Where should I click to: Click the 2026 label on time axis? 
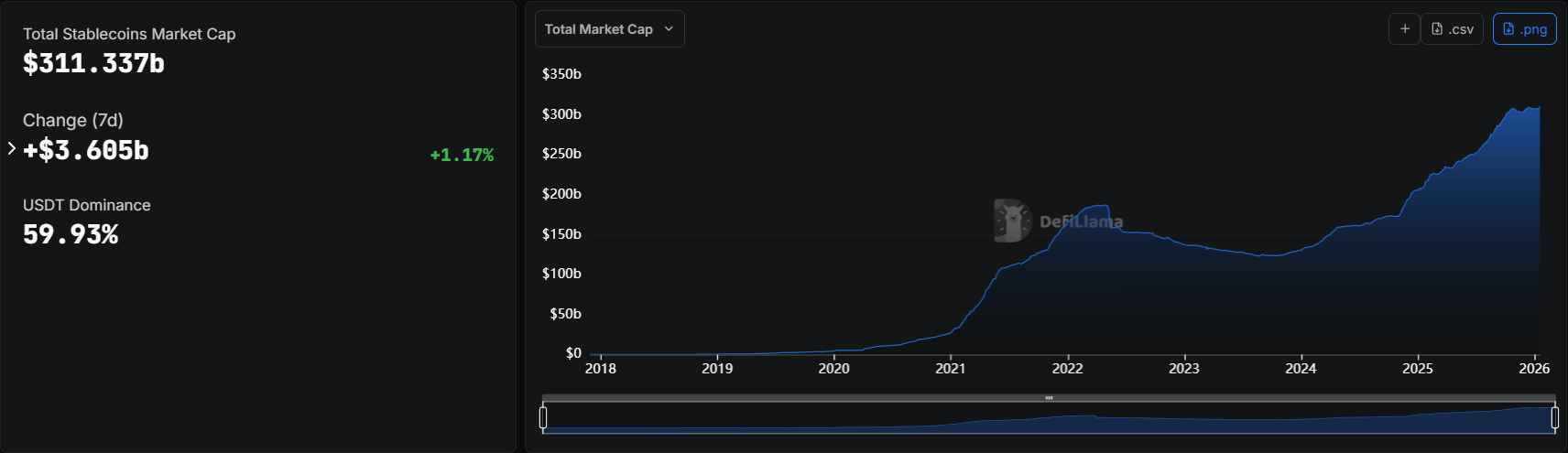pyautogui.click(x=1534, y=369)
